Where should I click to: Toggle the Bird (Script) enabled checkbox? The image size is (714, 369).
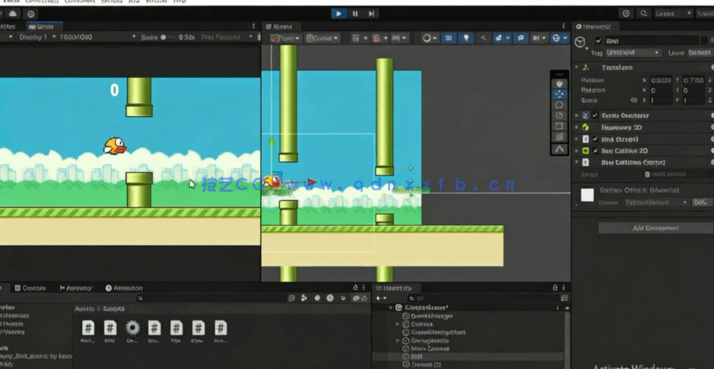[x=595, y=139]
